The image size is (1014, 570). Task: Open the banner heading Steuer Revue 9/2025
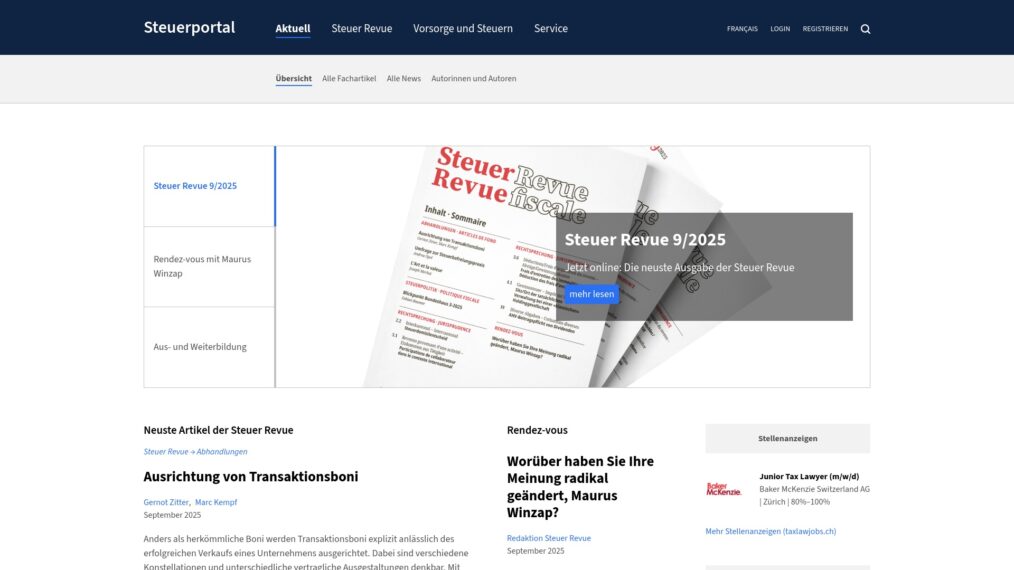645,239
